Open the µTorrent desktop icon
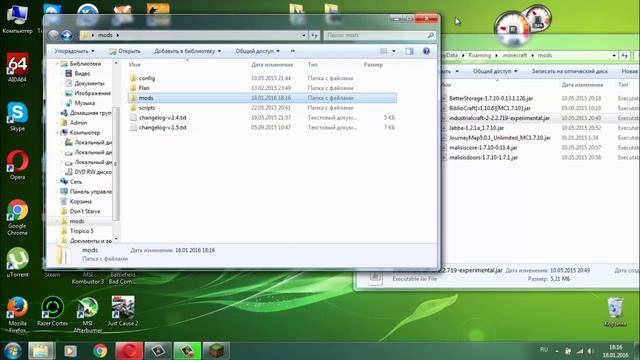This screenshot has height=360, width=640. [17, 262]
